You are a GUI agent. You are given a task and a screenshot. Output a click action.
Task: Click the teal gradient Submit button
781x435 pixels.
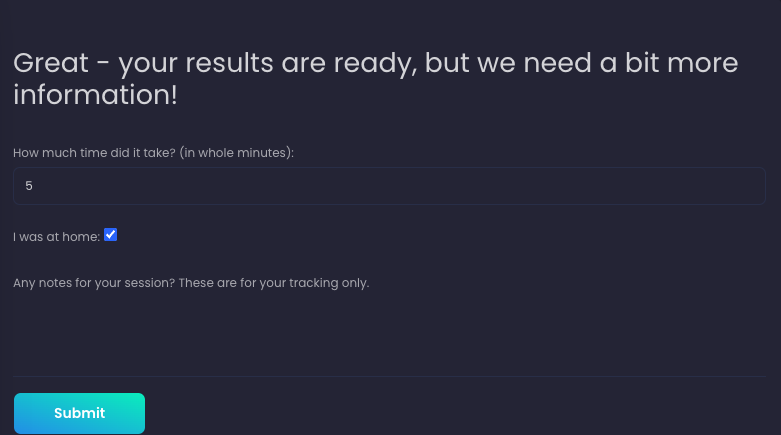click(x=79, y=413)
